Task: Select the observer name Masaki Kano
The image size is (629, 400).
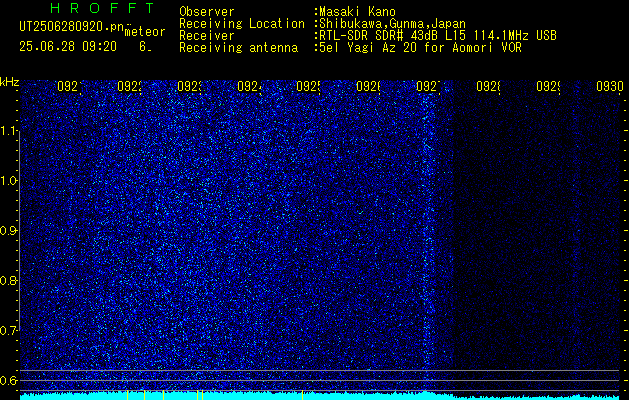Action: coord(355,12)
